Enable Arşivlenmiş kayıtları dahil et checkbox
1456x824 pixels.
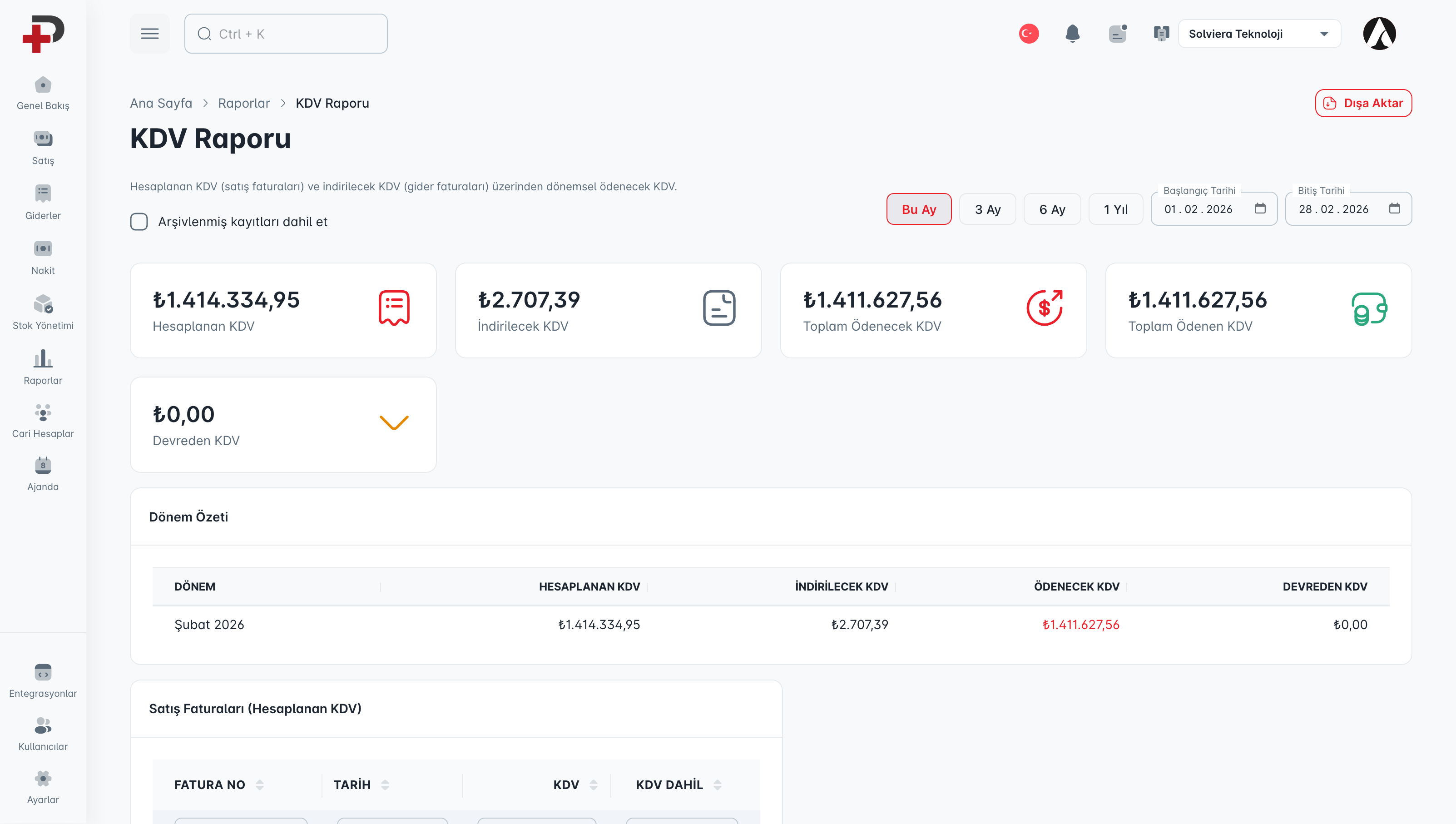coord(139,222)
